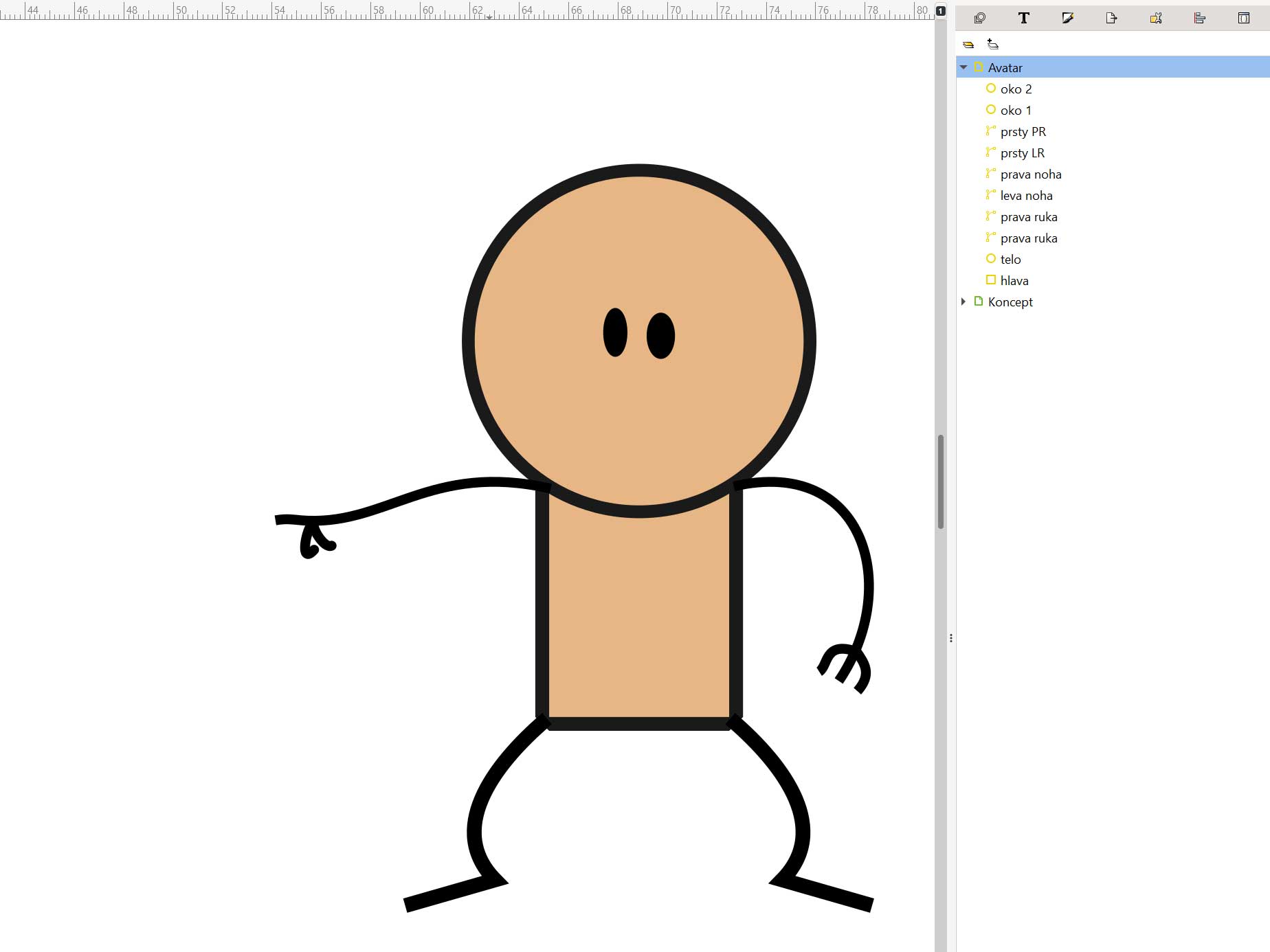Select the 'leva noha' path

[x=1026, y=196]
